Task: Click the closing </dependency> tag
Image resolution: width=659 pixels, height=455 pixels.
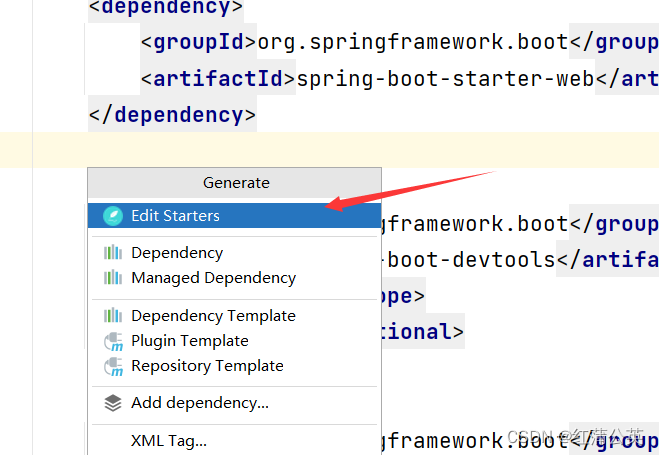Action: [x=172, y=115]
